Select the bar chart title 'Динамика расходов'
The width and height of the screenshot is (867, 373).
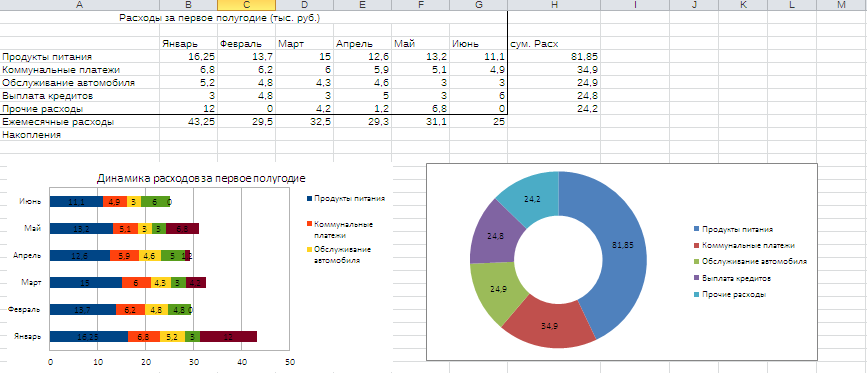(201, 178)
